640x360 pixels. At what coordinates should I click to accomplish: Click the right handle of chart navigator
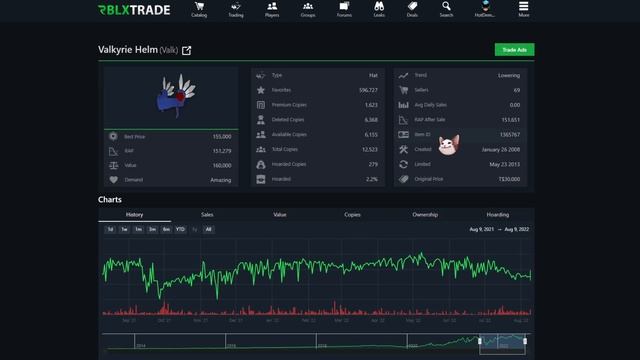pos(525,341)
